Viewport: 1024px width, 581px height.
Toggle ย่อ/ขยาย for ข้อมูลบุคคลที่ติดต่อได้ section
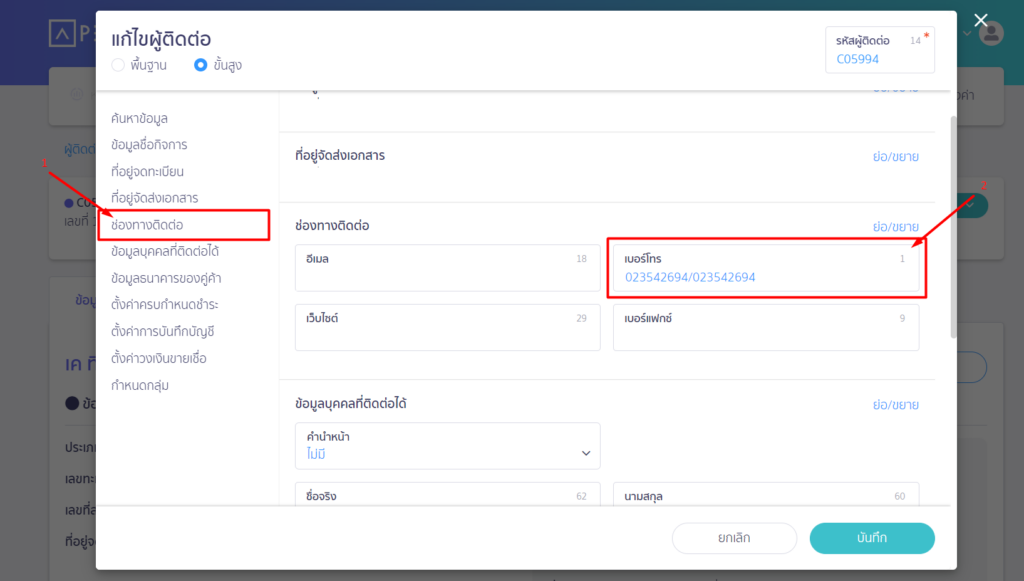click(x=895, y=405)
